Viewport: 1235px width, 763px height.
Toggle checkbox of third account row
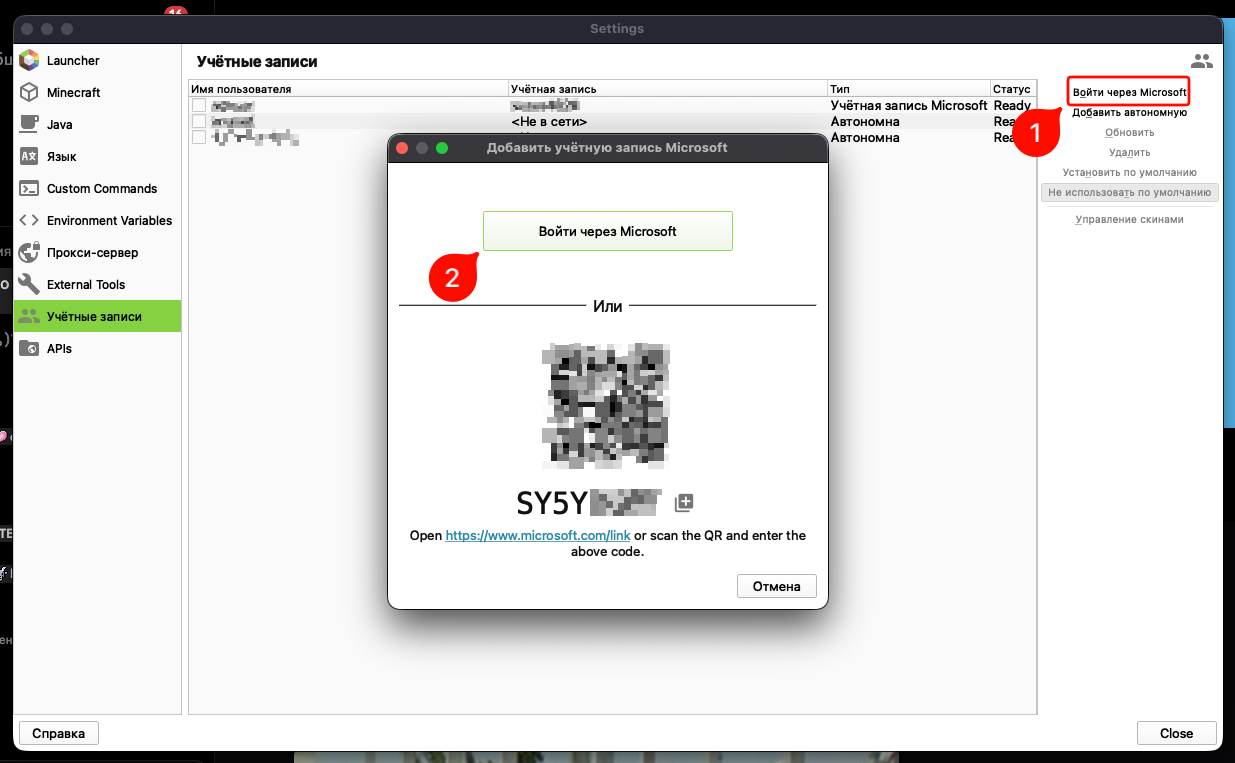[x=199, y=137]
